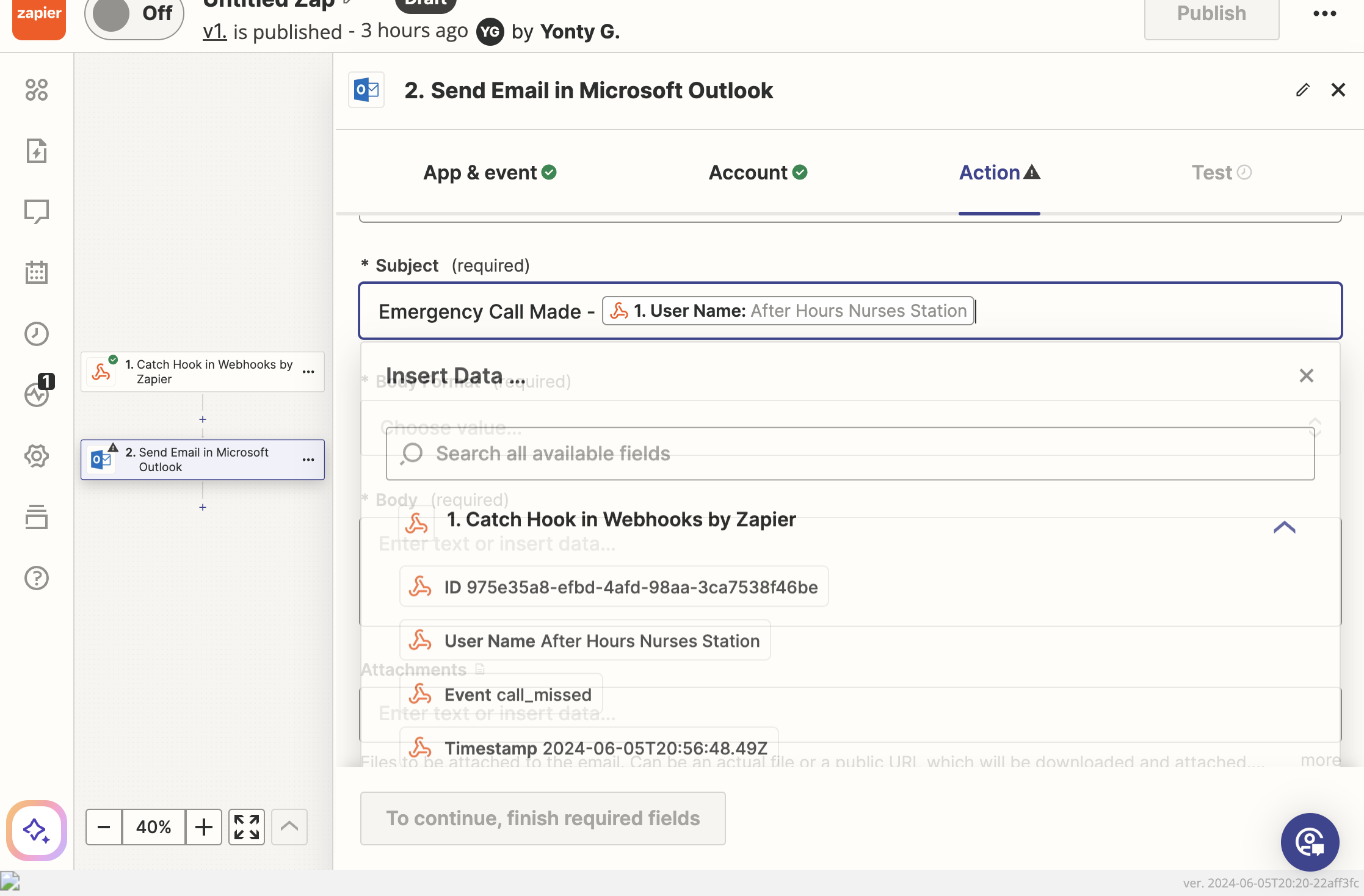The width and height of the screenshot is (1364, 896).
Task: Open the settings gear in sidebar
Action: click(37, 456)
